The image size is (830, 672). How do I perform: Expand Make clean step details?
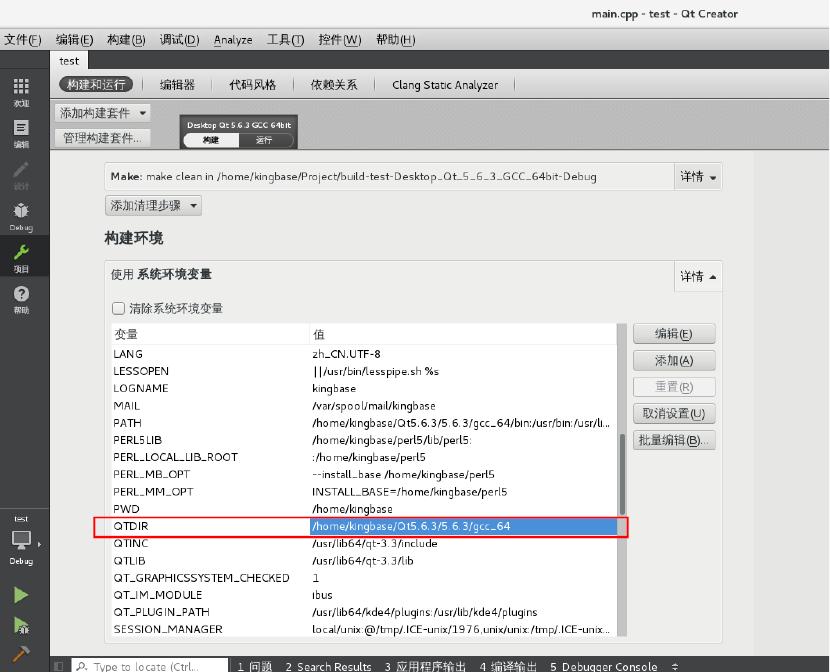[698, 177]
